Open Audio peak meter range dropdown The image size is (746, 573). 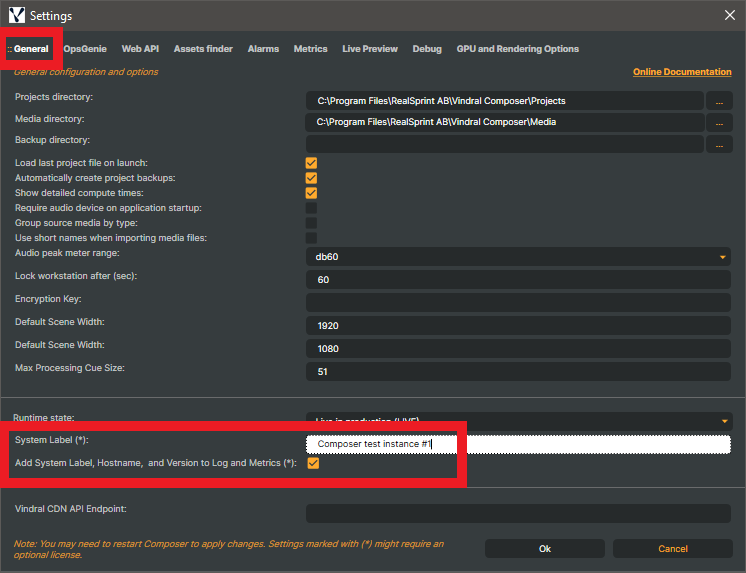pos(518,257)
